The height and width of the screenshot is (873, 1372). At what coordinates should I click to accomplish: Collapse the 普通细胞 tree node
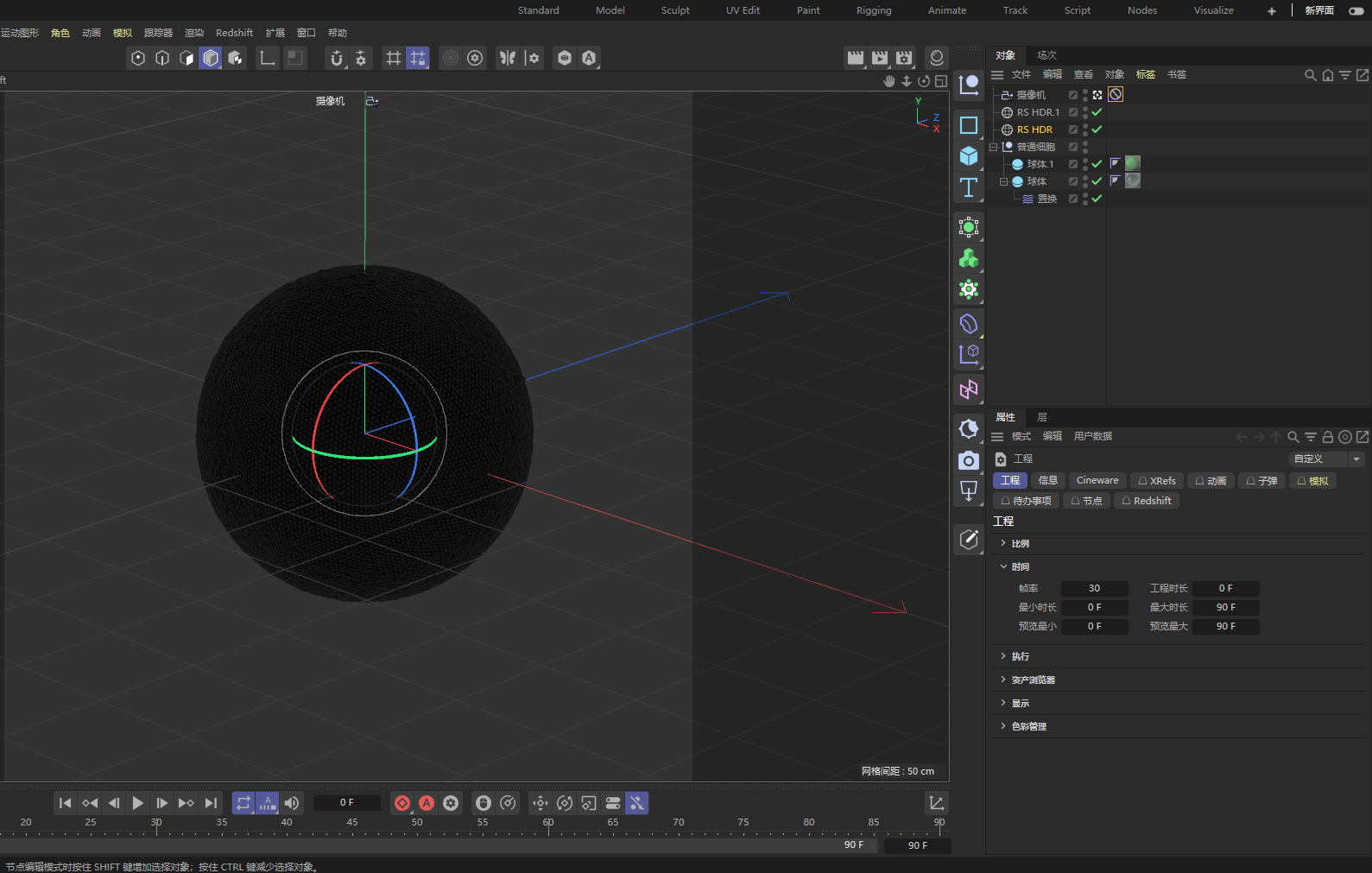[x=993, y=147]
